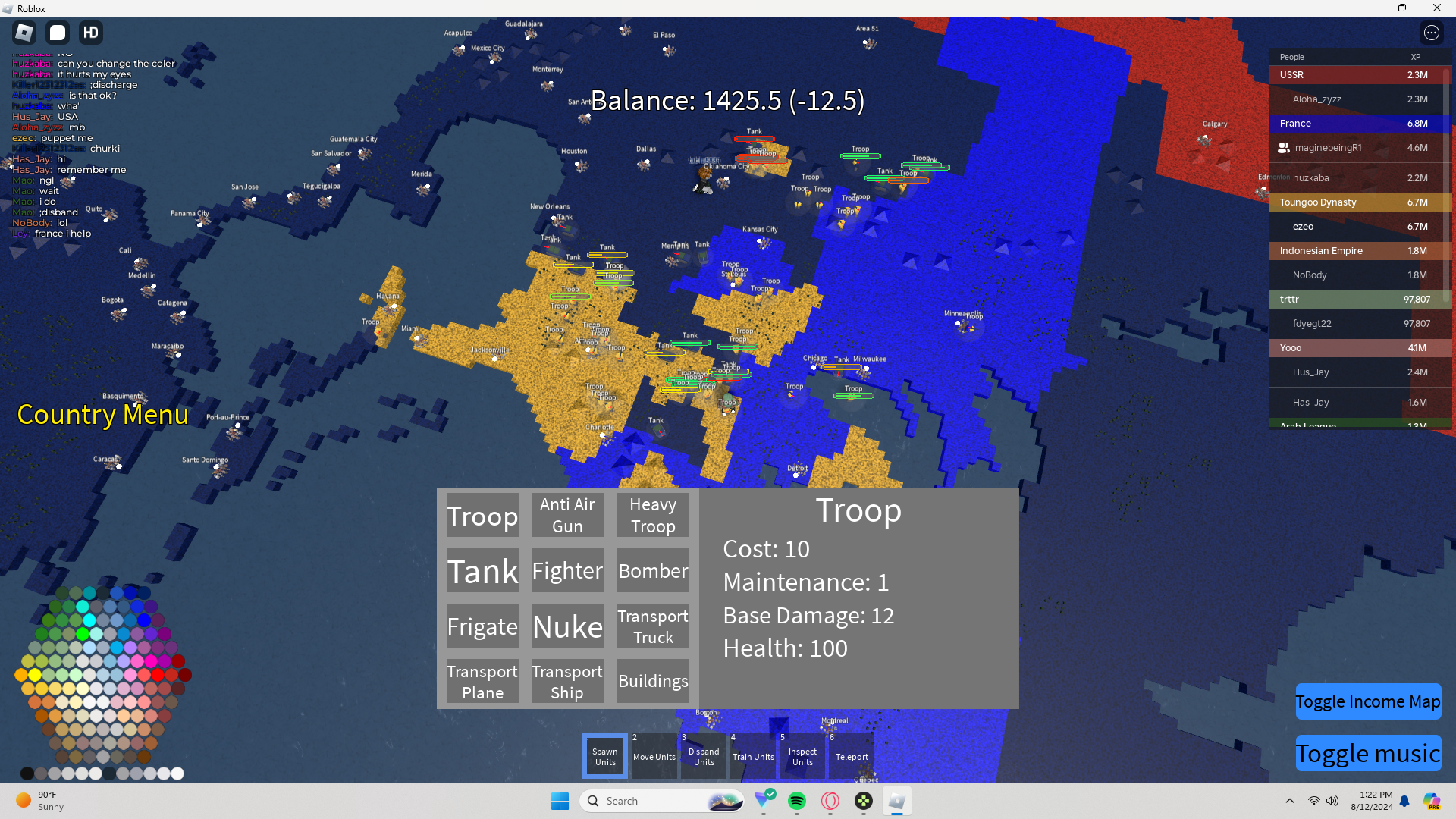Select the Spawn Units hotbar tool

(x=605, y=756)
